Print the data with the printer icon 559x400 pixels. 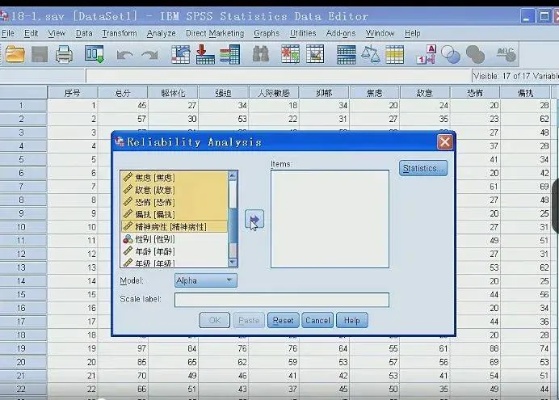pos(65,55)
